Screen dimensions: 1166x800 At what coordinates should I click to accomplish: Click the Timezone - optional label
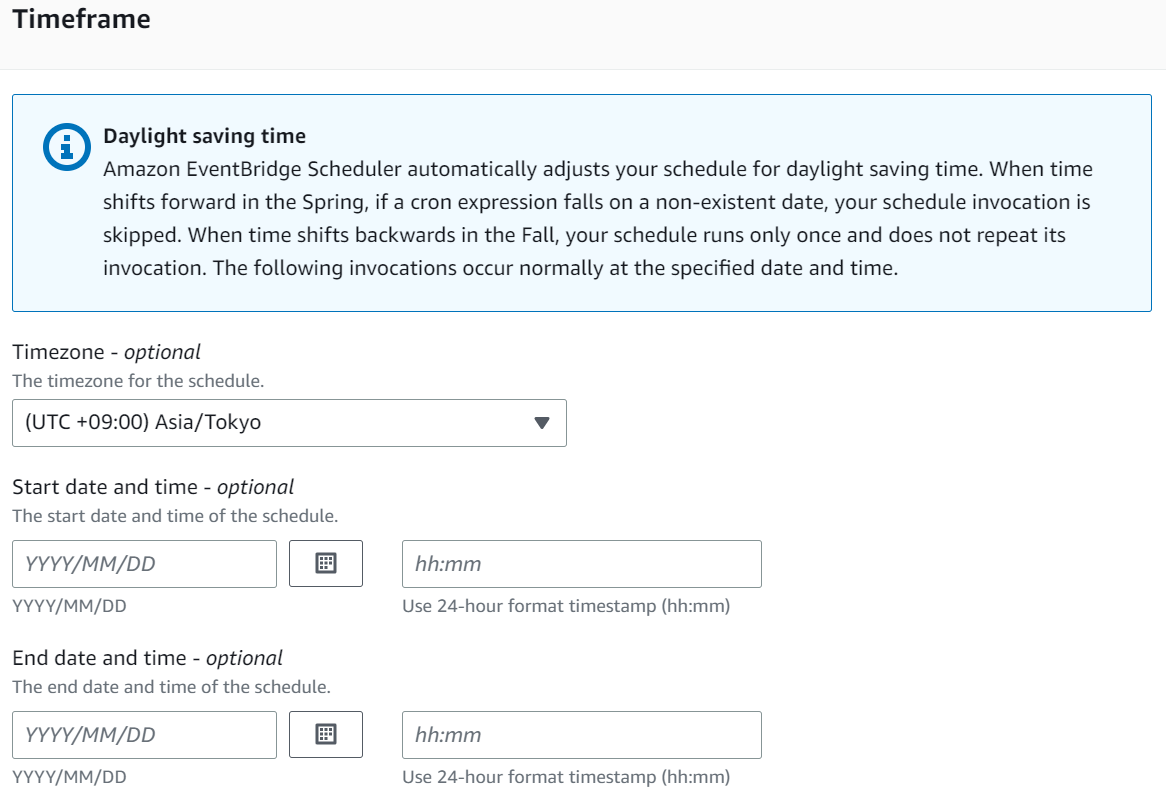pyautogui.click(x=106, y=352)
